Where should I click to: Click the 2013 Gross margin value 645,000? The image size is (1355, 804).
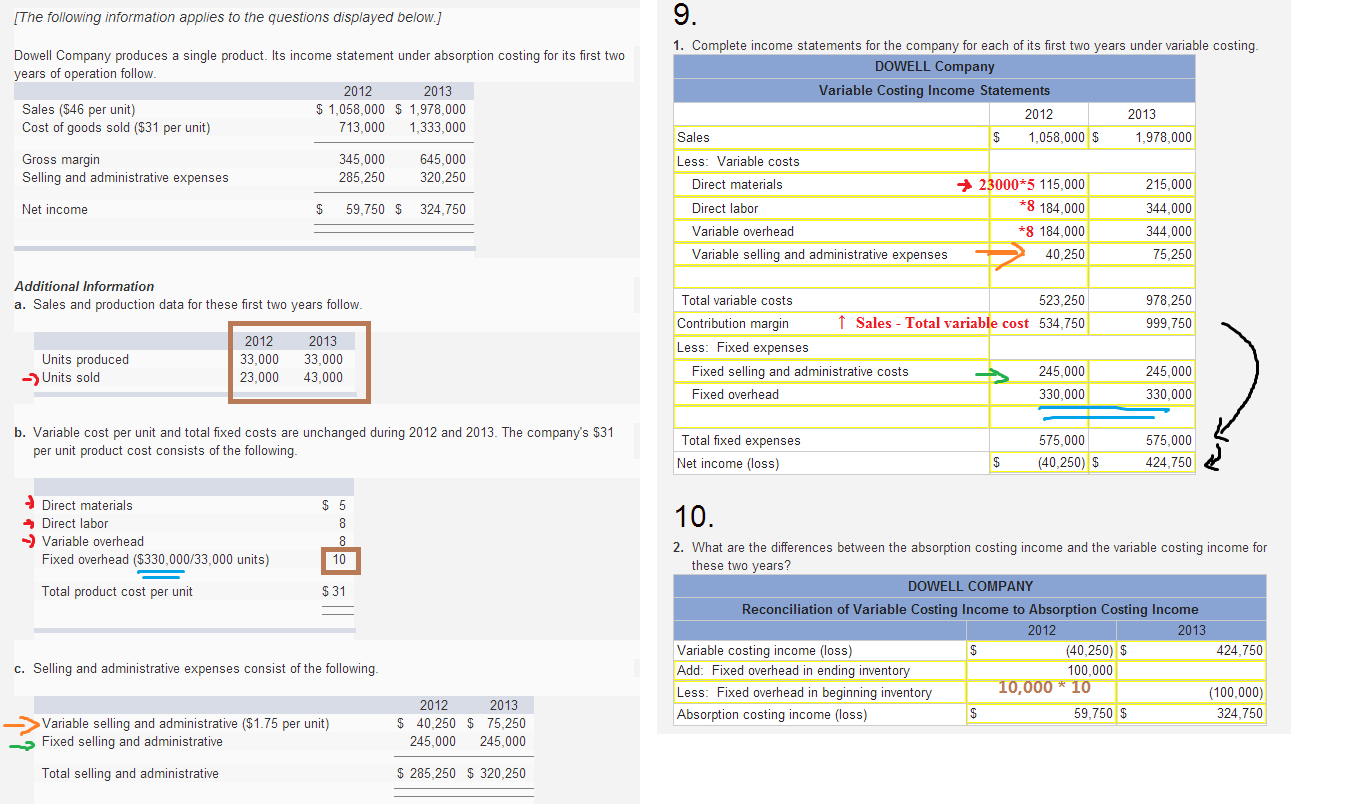[x=443, y=159]
